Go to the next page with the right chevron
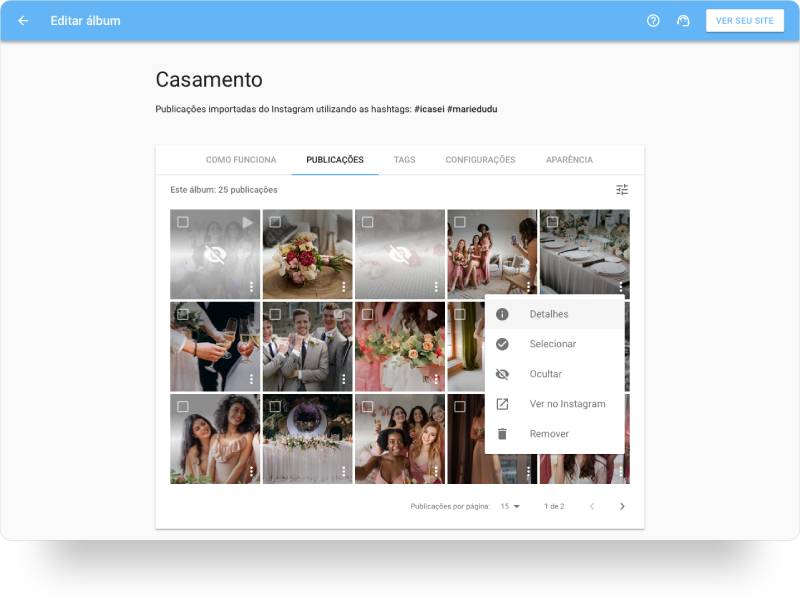800x603 pixels. [622, 507]
